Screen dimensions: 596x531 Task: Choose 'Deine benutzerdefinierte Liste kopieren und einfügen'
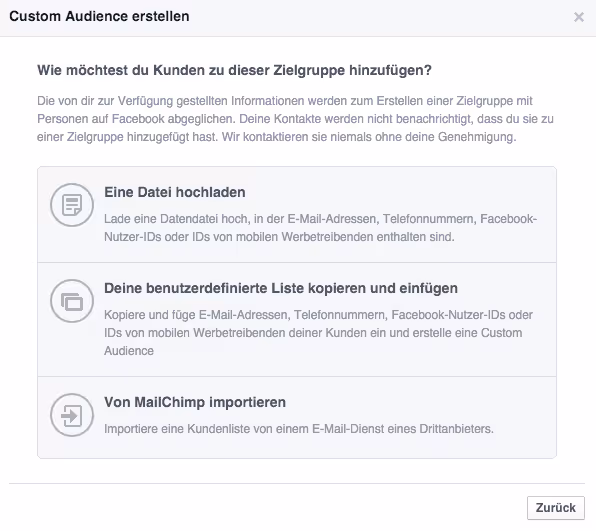pos(281,288)
